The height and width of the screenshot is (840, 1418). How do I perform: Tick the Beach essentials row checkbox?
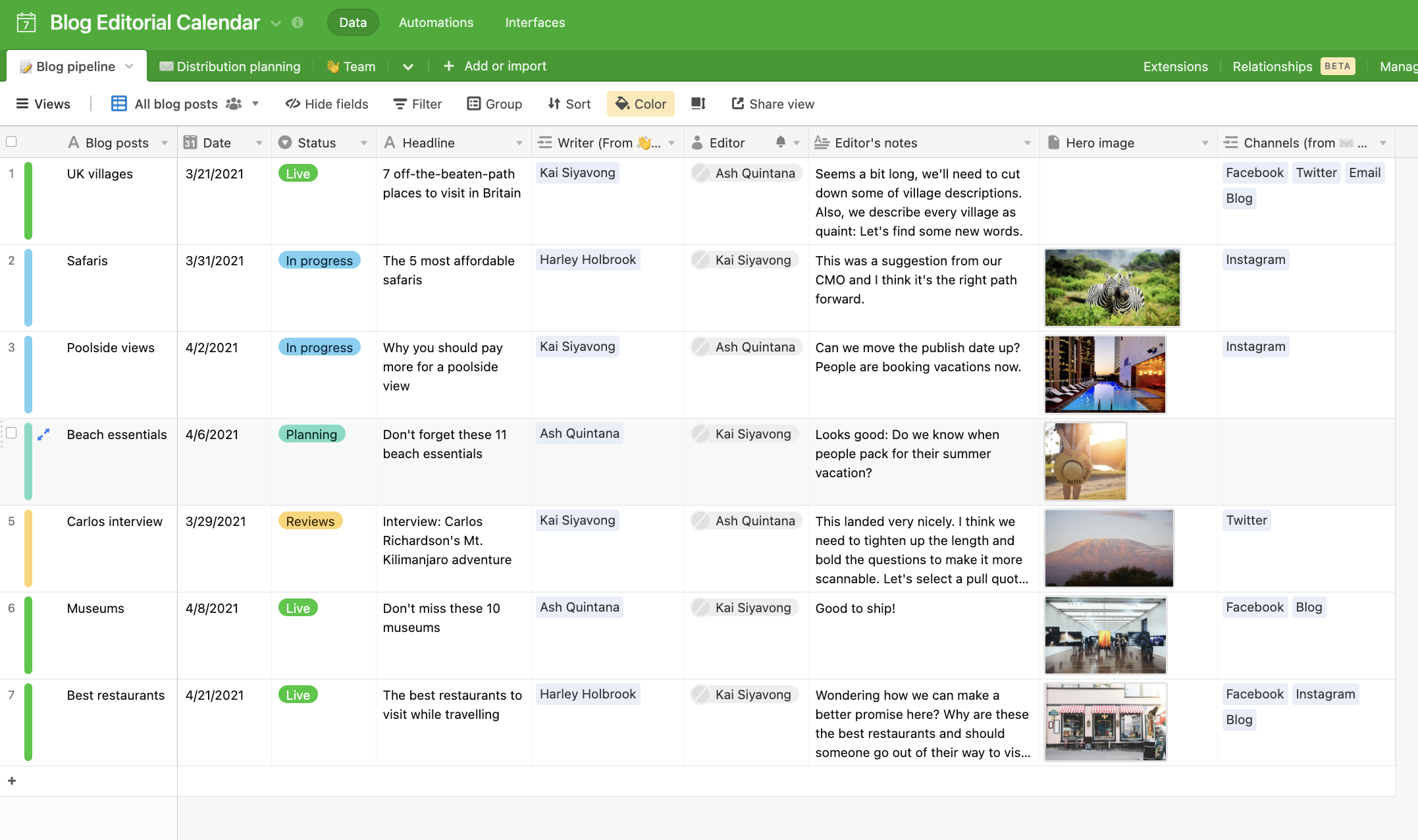[11, 433]
